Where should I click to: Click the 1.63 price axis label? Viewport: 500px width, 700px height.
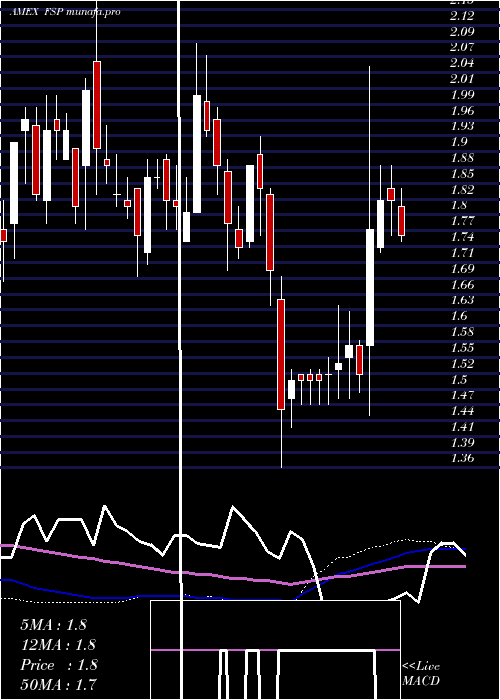[462, 300]
